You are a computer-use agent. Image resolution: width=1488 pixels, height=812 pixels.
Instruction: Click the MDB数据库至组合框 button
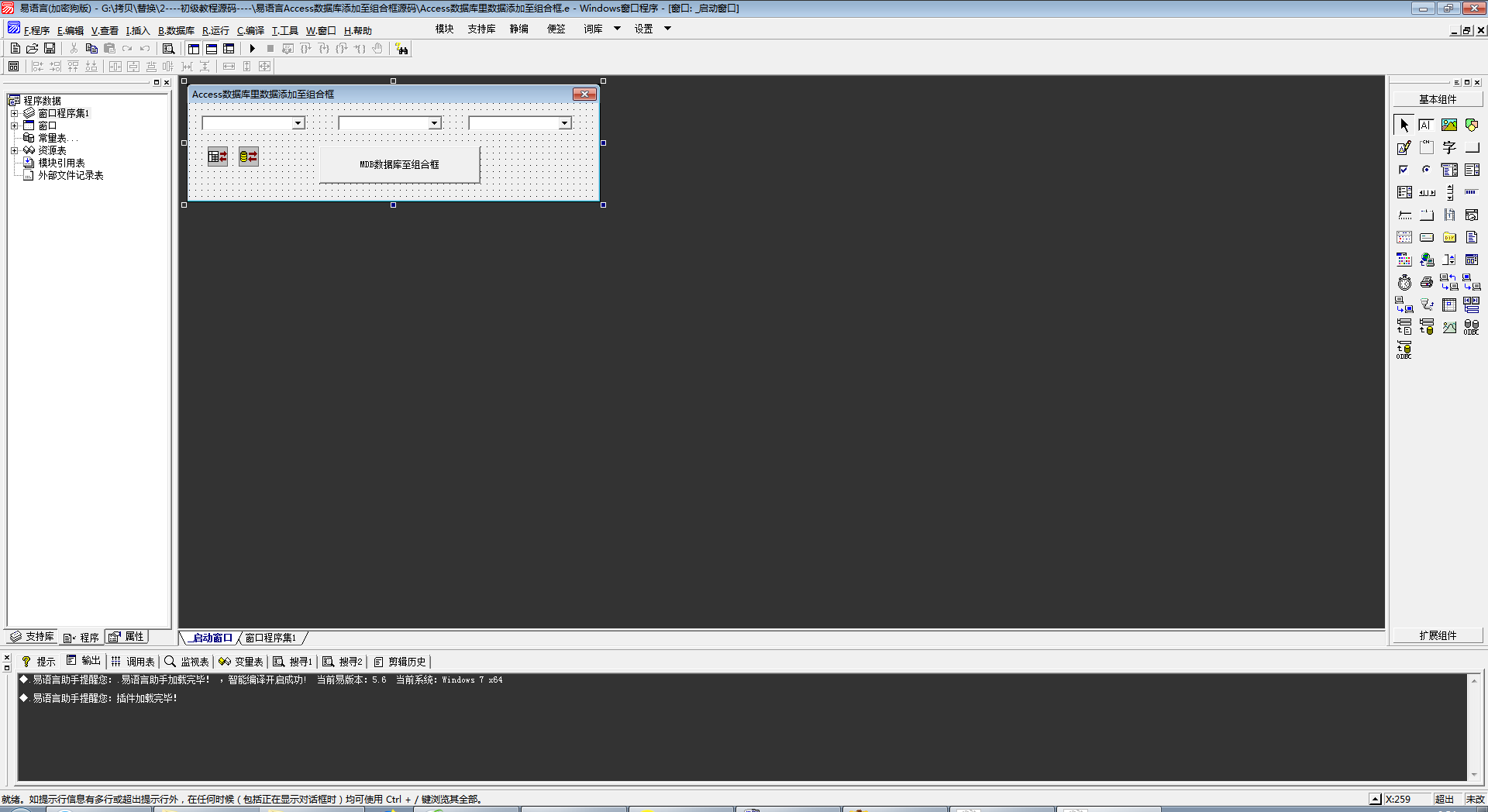click(x=399, y=164)
